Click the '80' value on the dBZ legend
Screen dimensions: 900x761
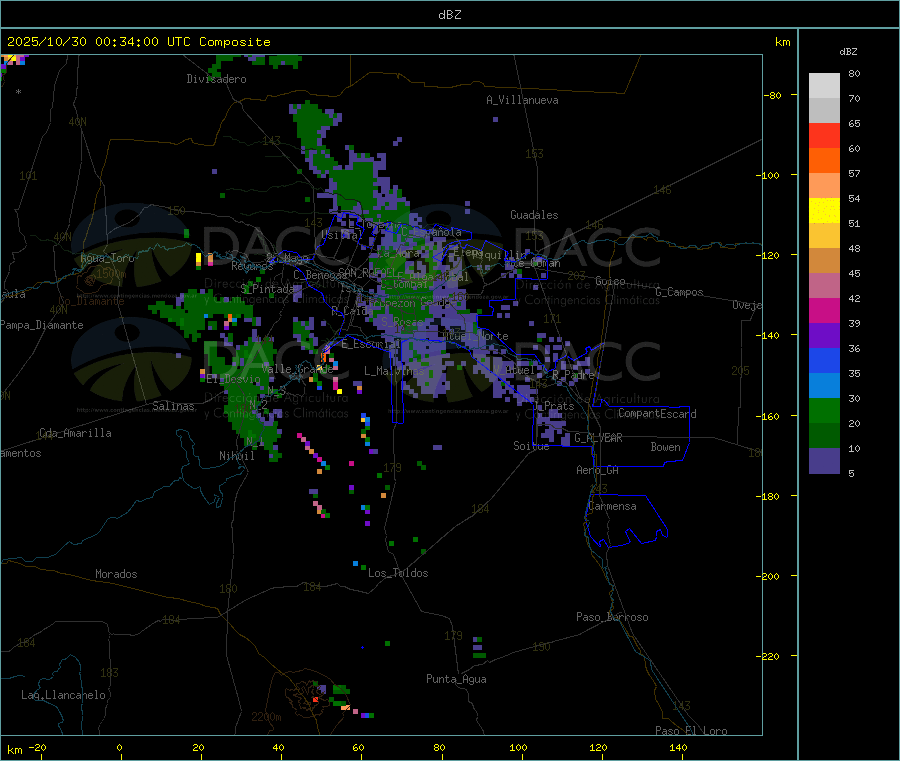pyautogui.click(x=854, y=73)
